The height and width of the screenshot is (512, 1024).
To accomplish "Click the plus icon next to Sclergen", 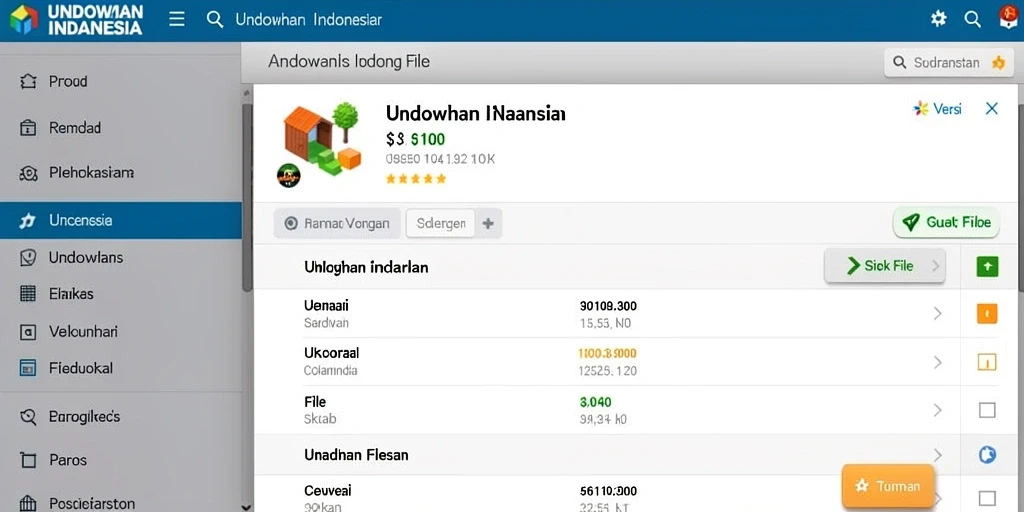I will [x=488, y=223].
